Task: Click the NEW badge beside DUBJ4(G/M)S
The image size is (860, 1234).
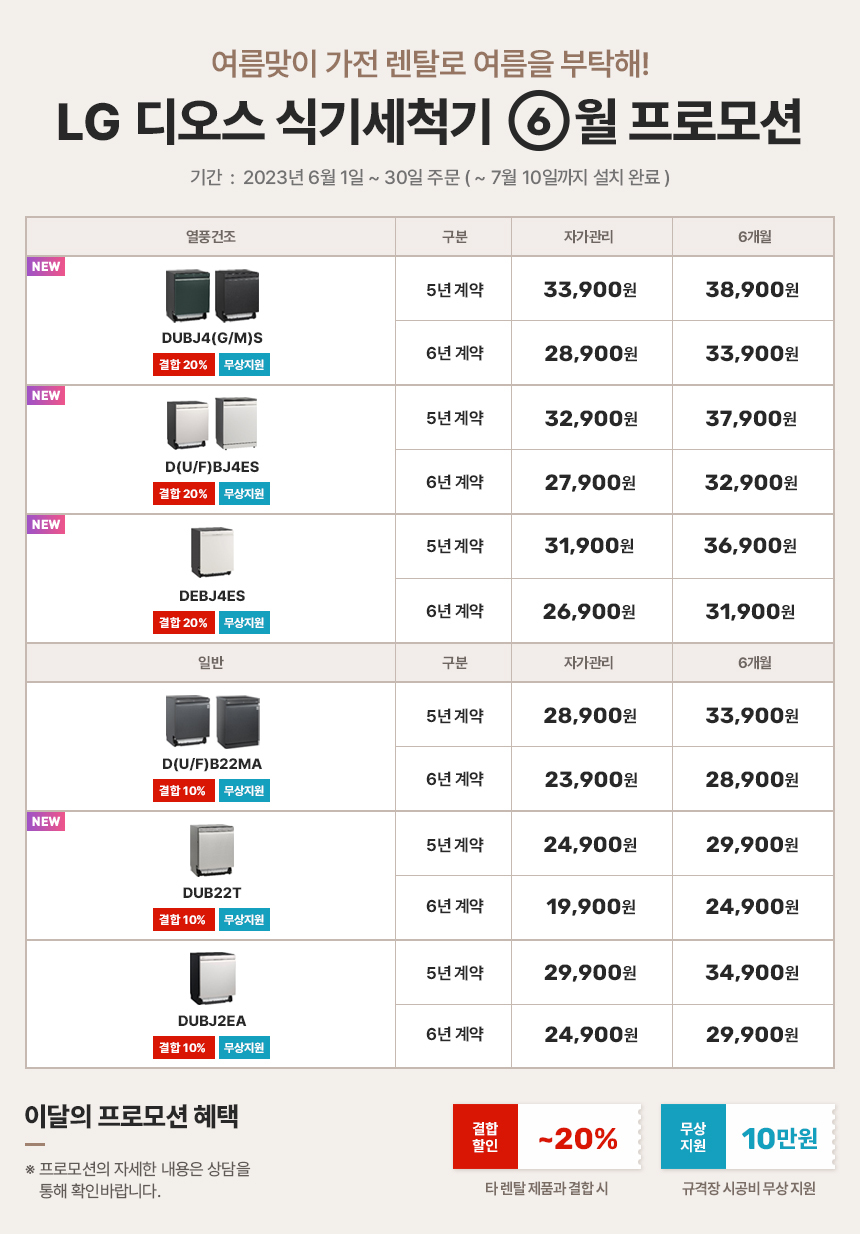Action: tap(46, 267)
